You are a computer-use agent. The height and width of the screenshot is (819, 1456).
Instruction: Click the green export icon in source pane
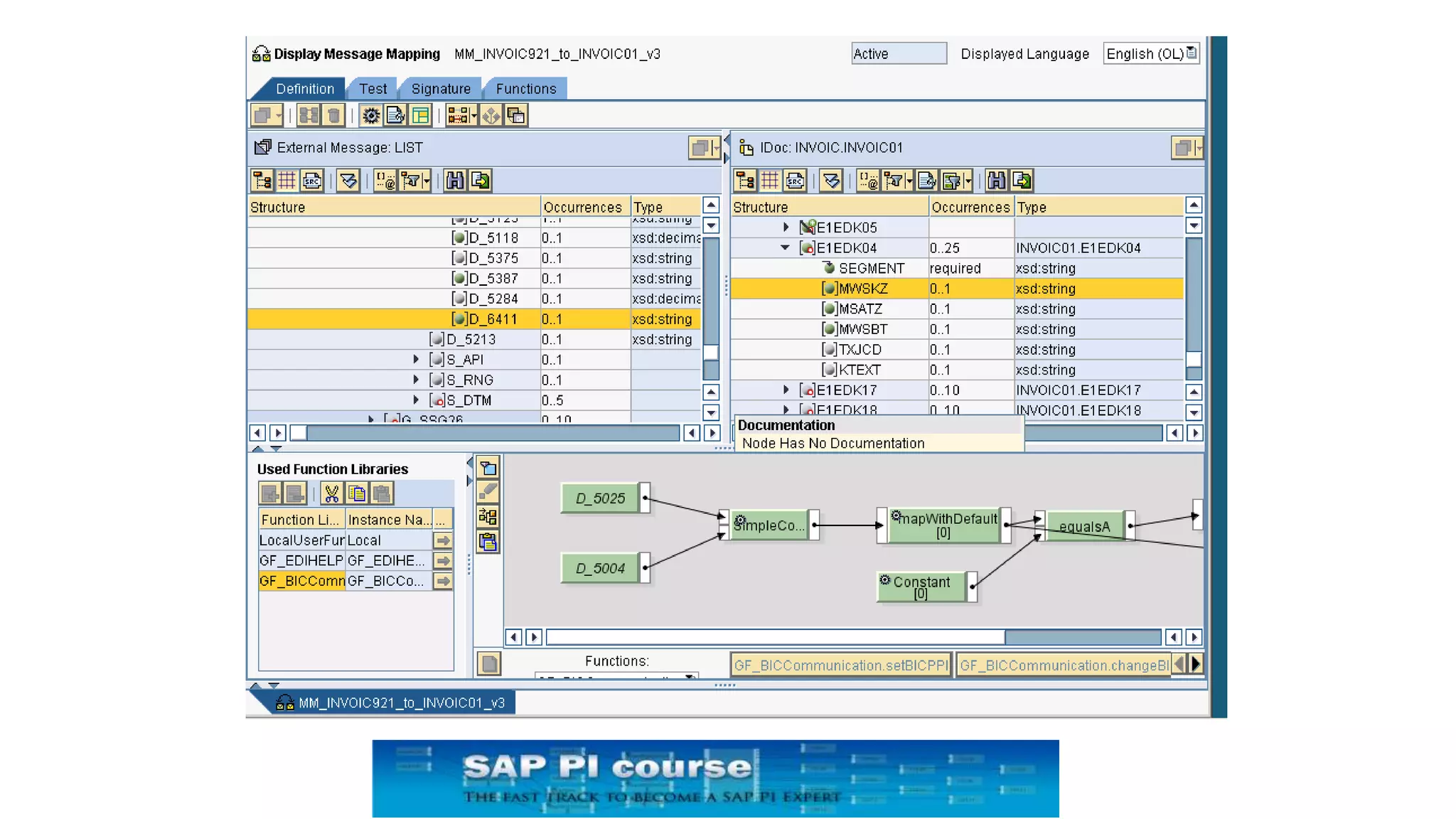(x=481, y=181)
